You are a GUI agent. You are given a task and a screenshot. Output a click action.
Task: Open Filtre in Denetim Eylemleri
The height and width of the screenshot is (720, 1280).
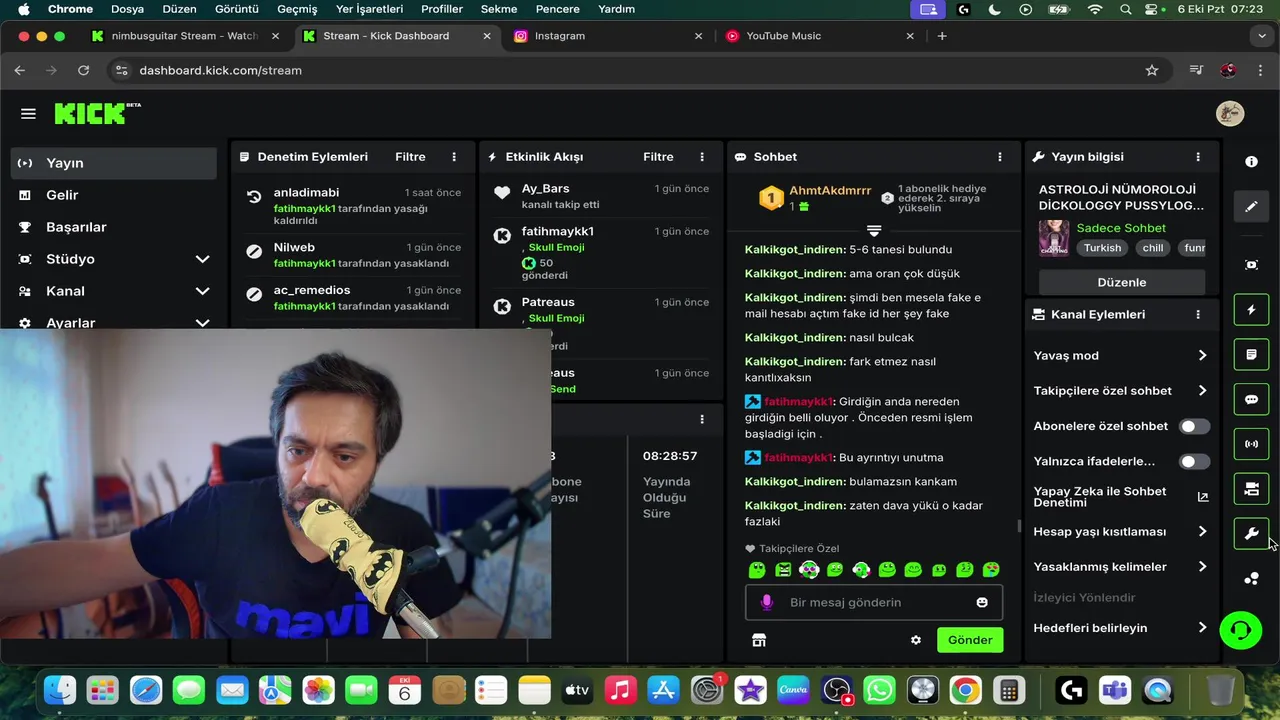point(410,157)
